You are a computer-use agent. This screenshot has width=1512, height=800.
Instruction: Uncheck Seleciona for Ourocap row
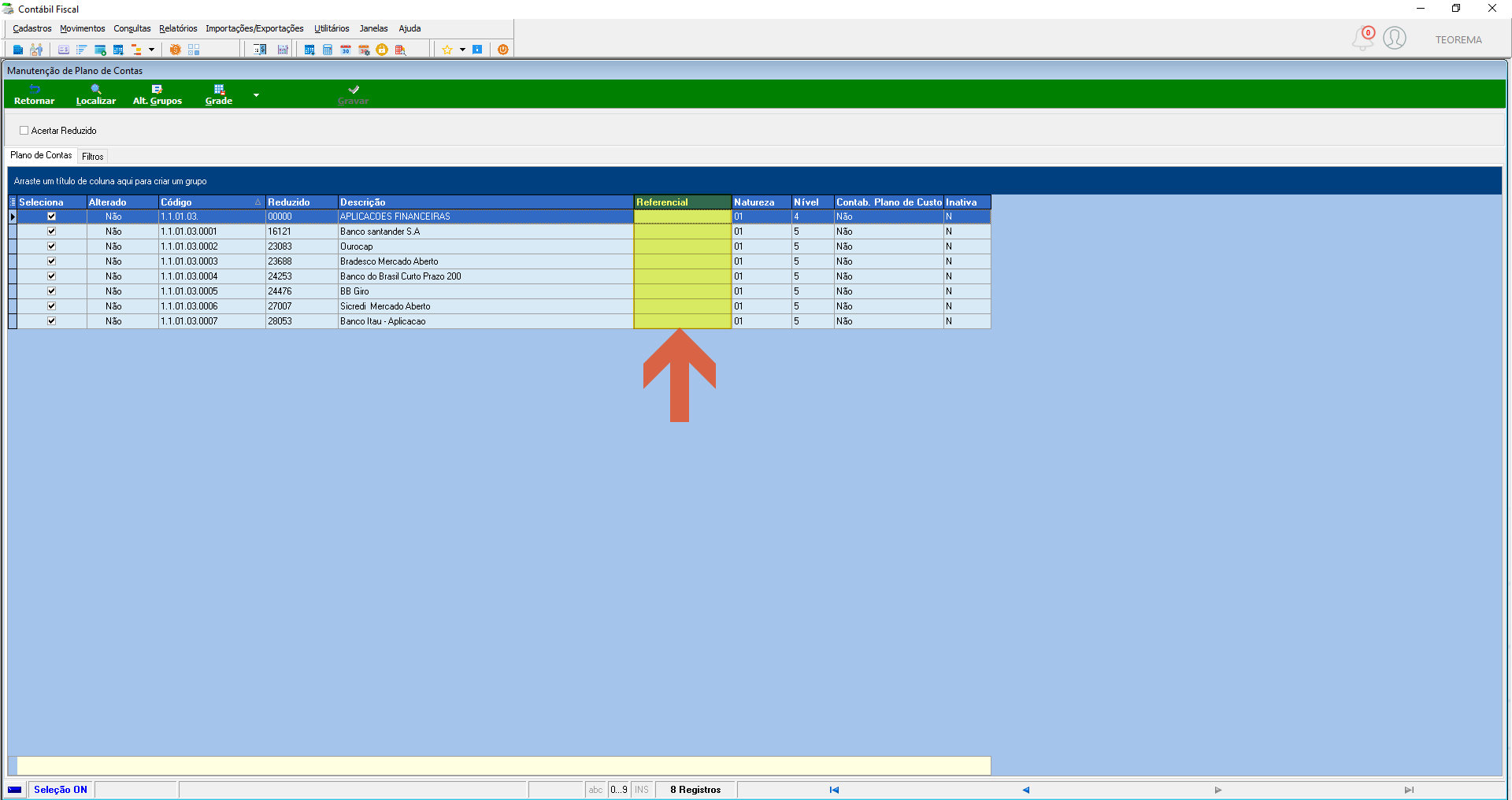(x=52, y=246)
